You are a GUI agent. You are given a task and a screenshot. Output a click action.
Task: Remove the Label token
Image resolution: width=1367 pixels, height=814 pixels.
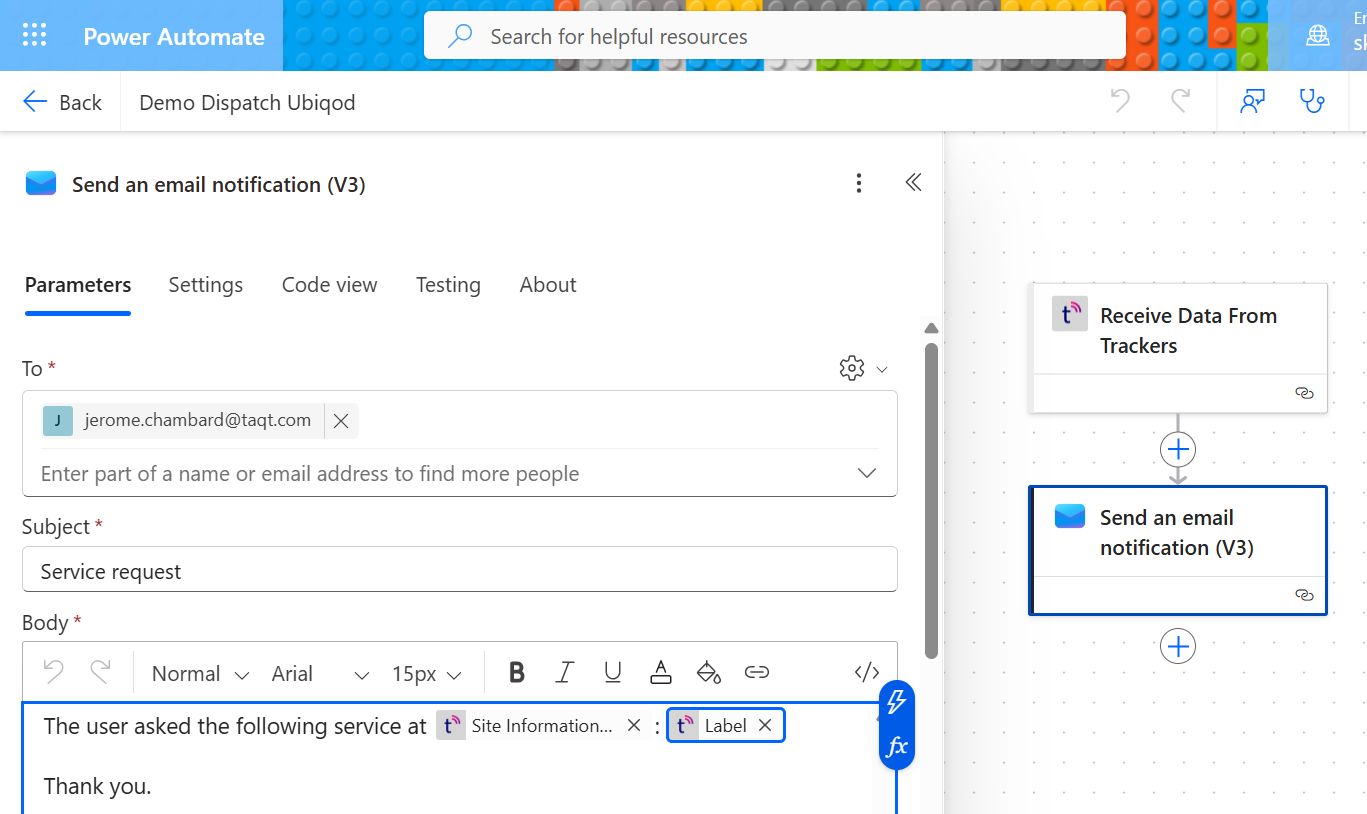(765, 726)
